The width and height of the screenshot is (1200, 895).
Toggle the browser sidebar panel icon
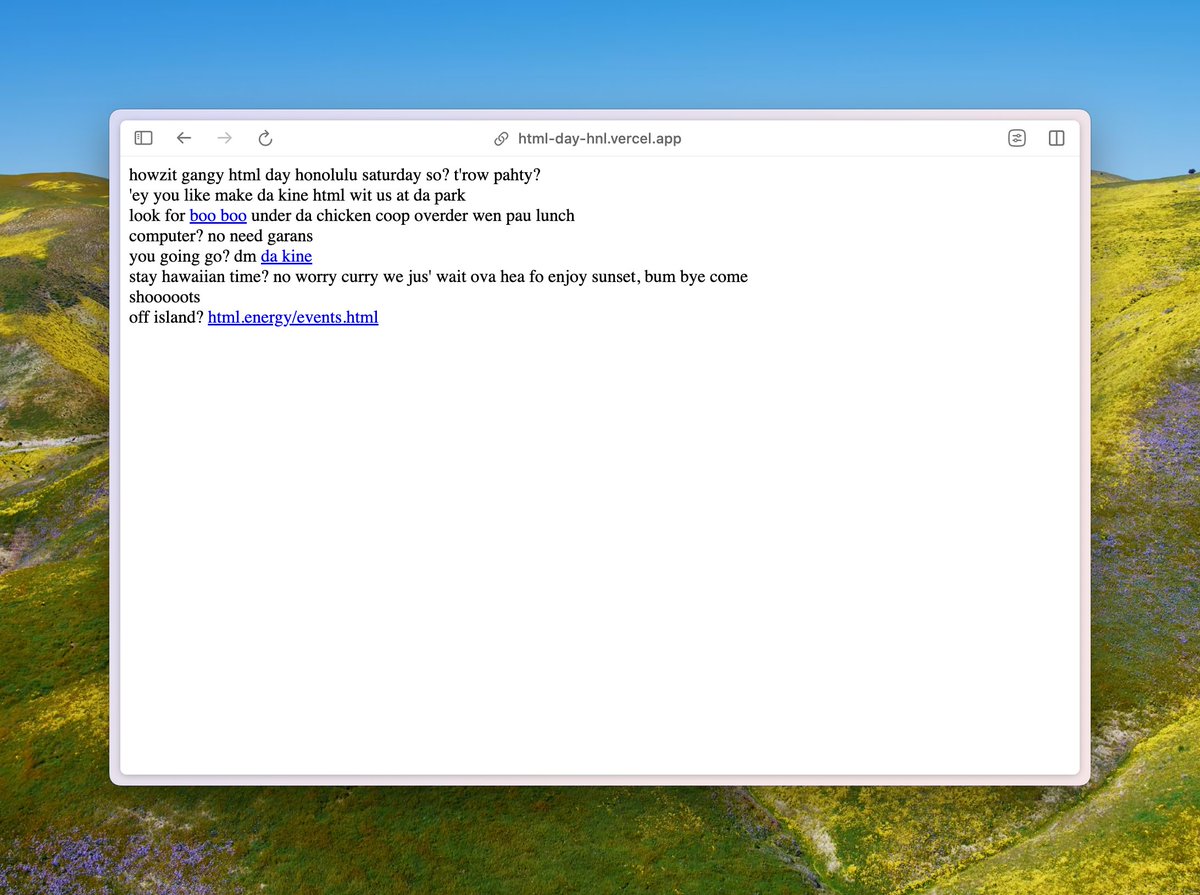click(144, 138)
